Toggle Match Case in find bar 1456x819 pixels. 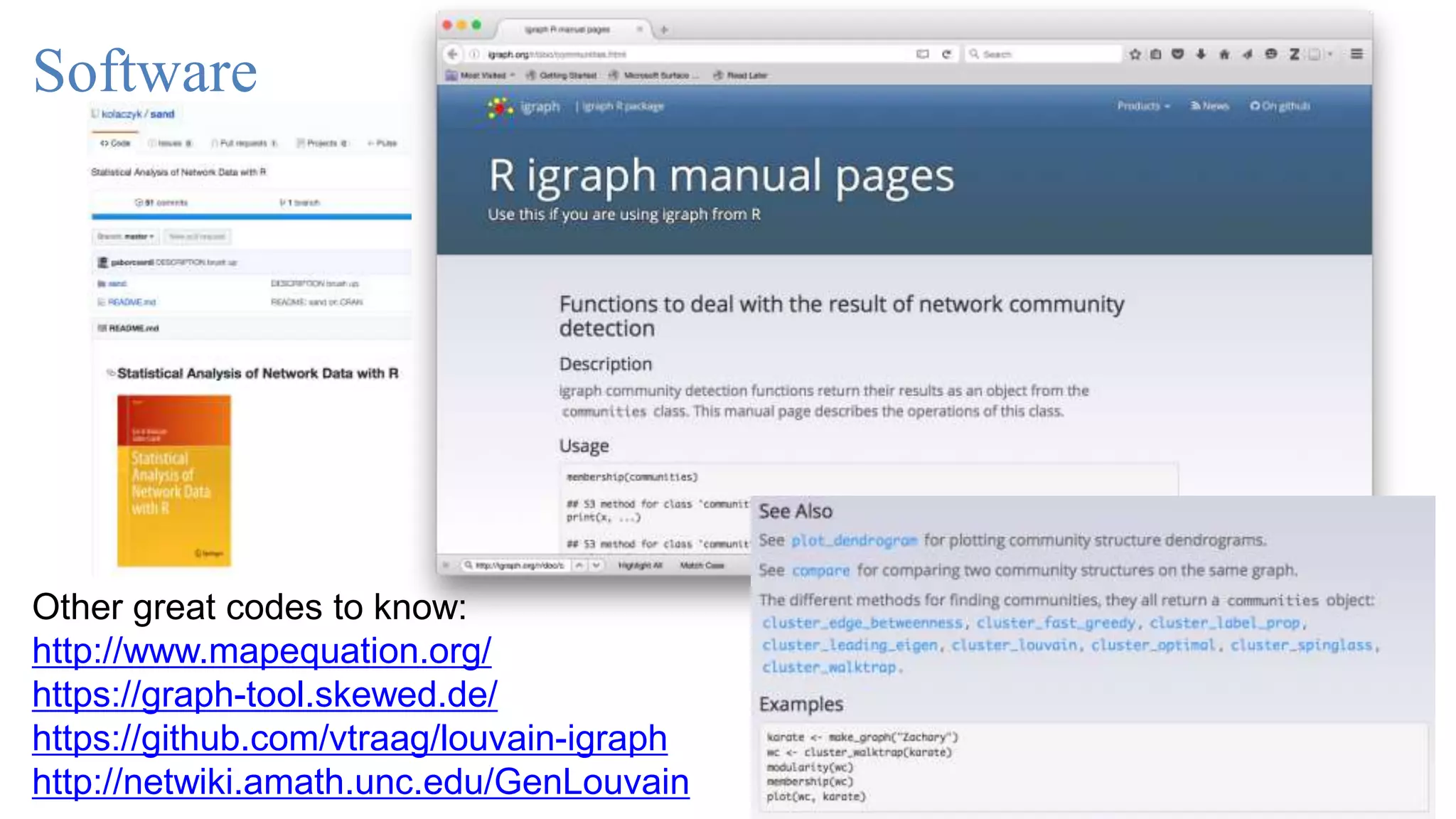pyautogui.click(x=702, y=565)
